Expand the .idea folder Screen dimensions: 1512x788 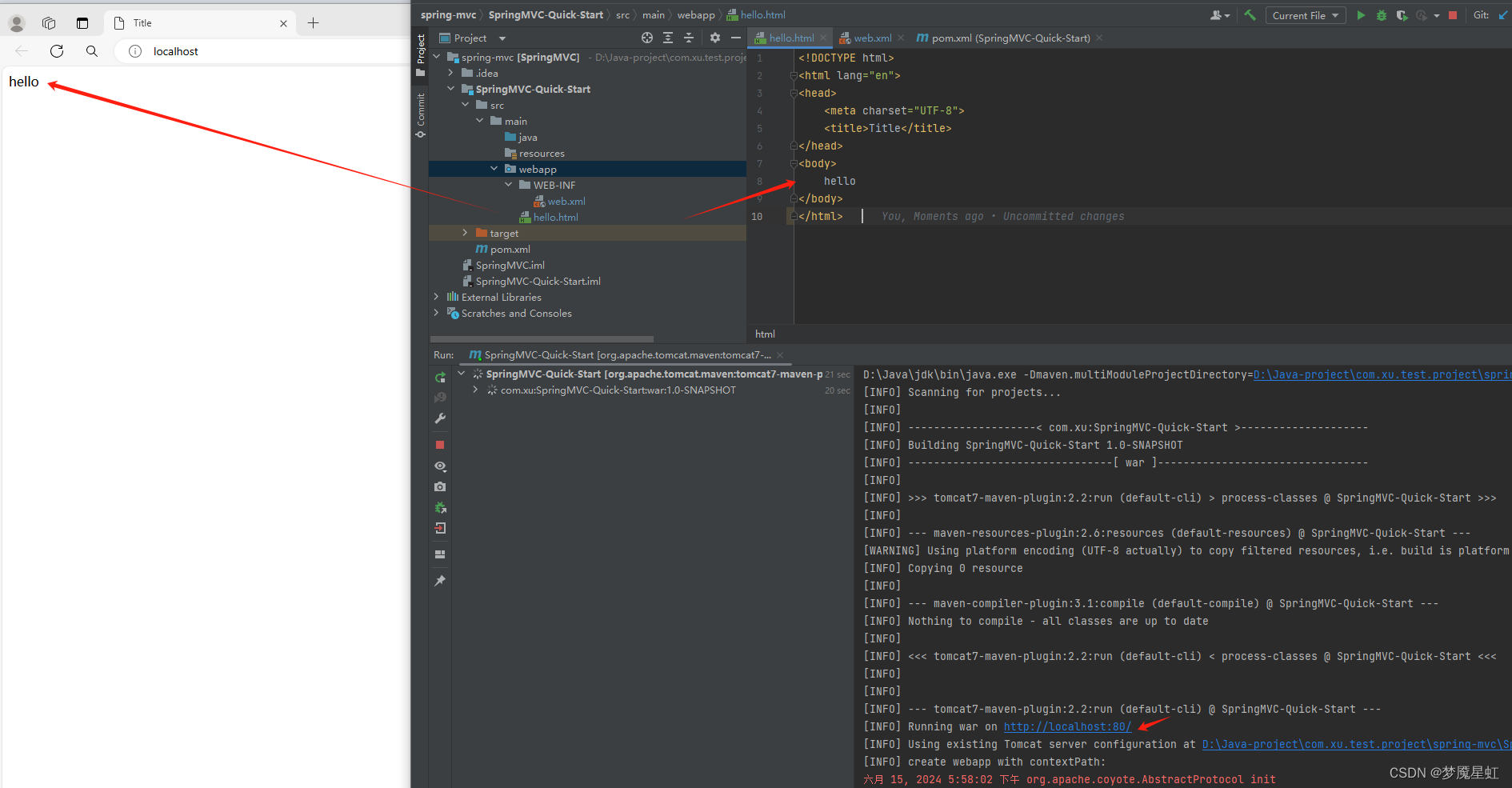click(451, 73)
